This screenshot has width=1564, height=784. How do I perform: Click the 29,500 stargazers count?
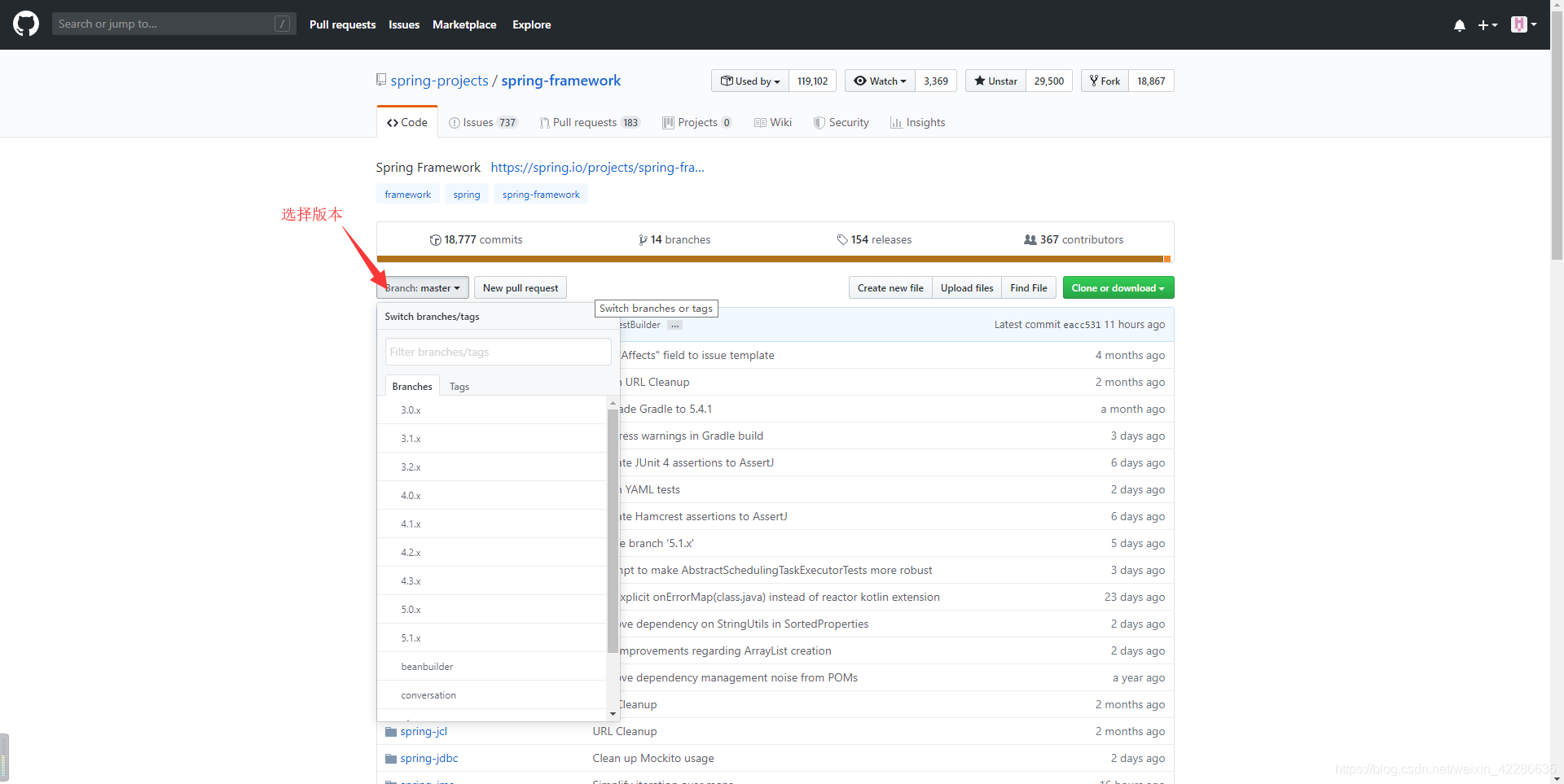pyautogui.click(x=1049, y=81)
